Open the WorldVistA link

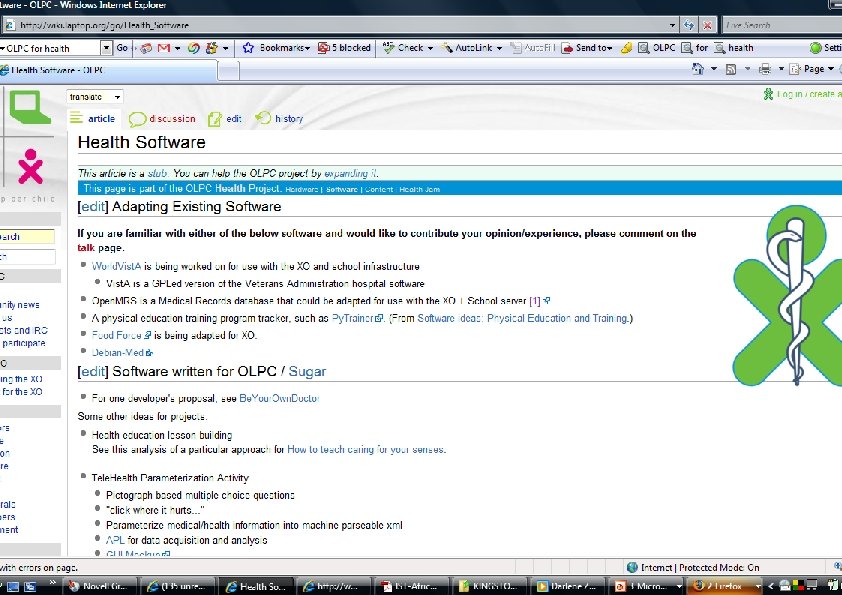(117, 266)
